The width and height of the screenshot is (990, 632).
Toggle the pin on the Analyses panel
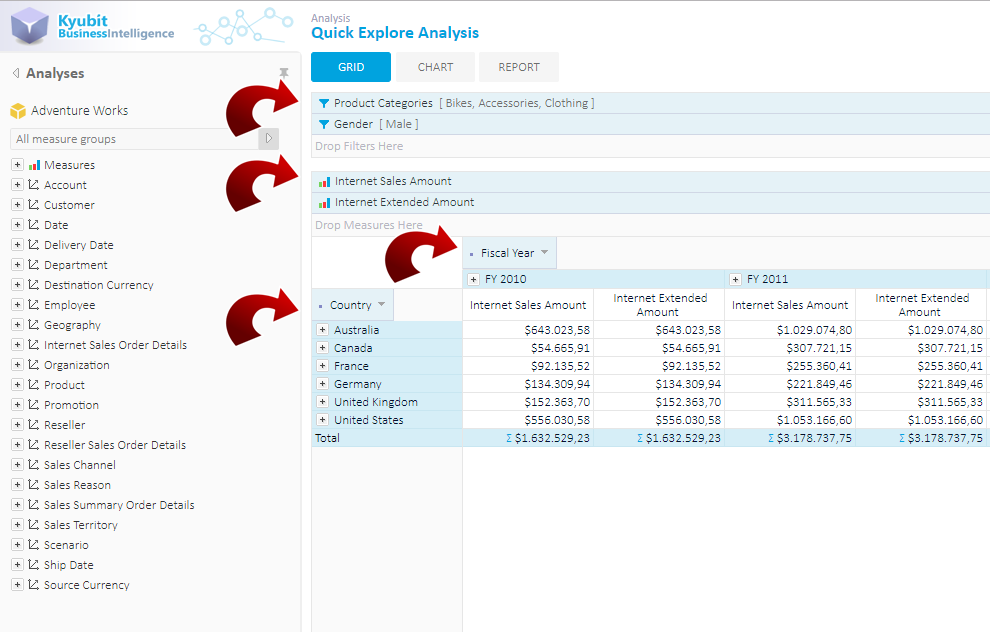(x=283, y=72)
